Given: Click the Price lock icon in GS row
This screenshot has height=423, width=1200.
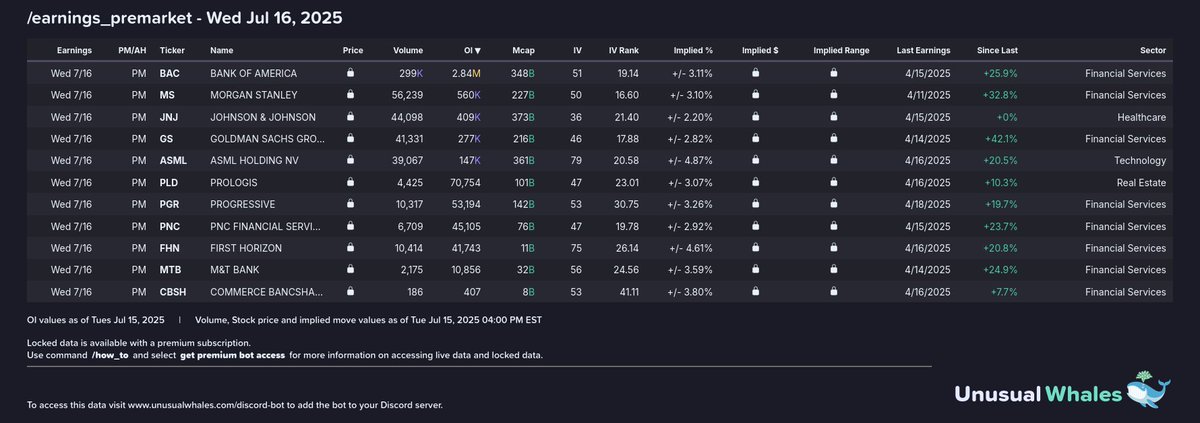Looking at the screenshot, I should click(x=350, y=139).
